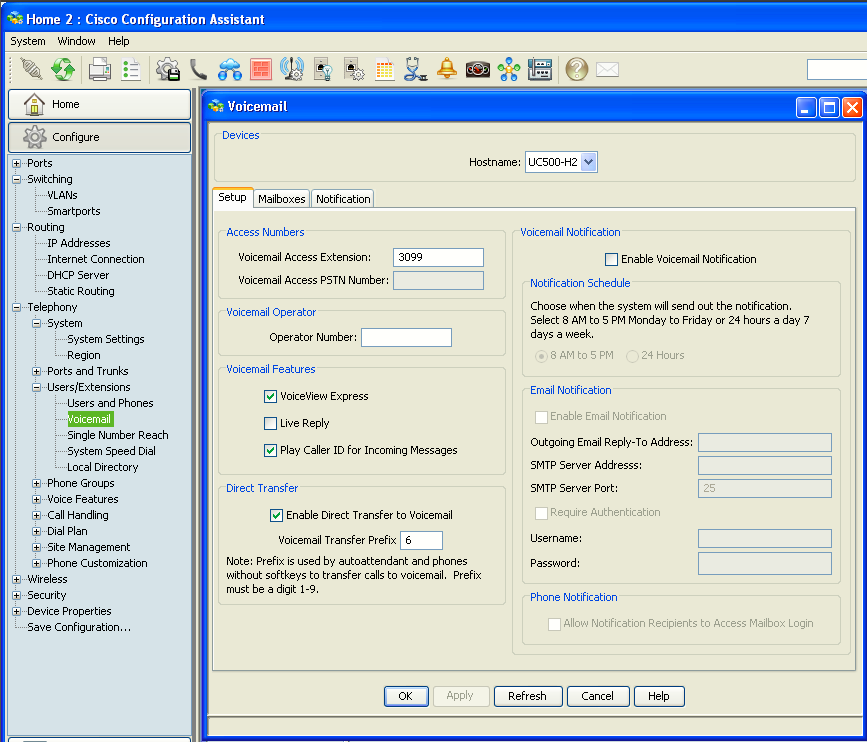The image size is (867, 742).
Task: Click the Apply button
Action: pos(460,696)
